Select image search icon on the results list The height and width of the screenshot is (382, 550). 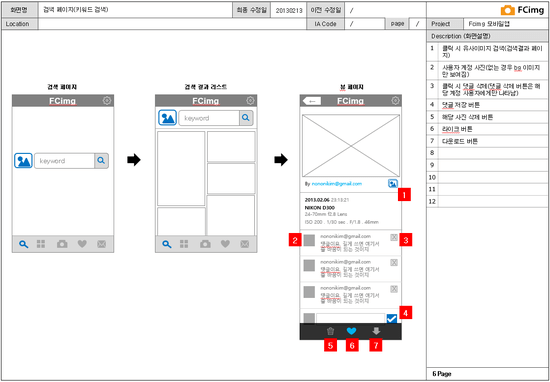click(167, 118)
